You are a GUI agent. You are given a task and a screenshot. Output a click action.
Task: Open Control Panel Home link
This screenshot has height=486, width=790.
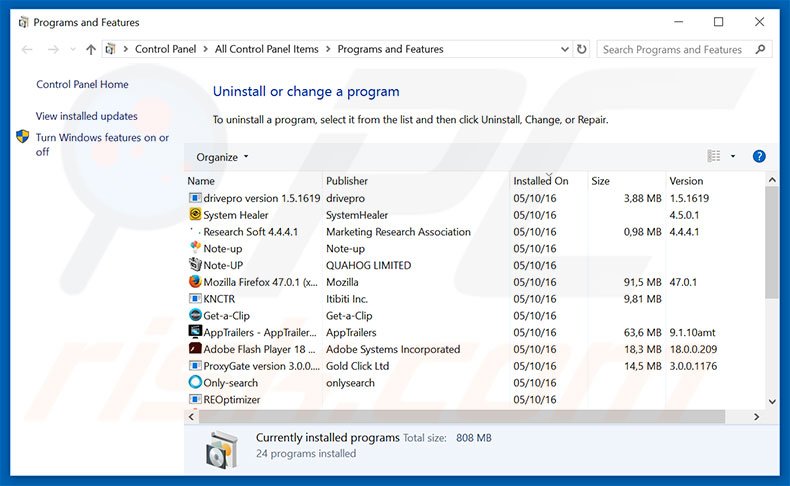[x=82, y=84]
